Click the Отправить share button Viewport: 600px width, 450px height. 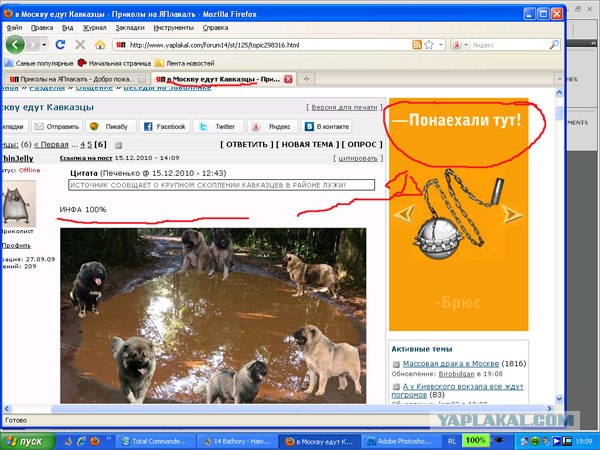[57, 126]
